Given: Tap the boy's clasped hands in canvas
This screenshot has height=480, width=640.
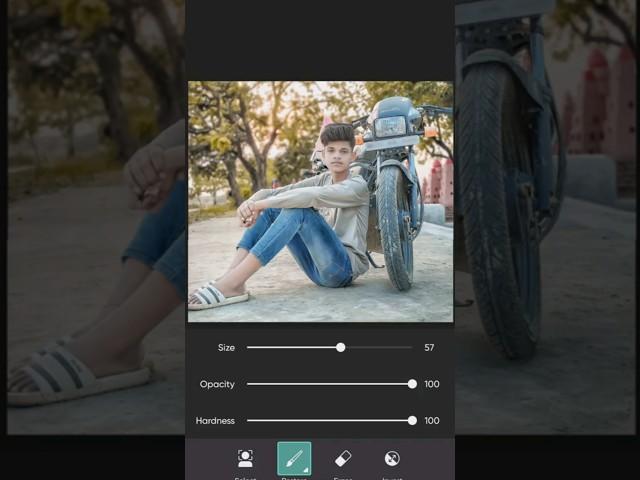Looking at the screenshot, I should (246, 211).
